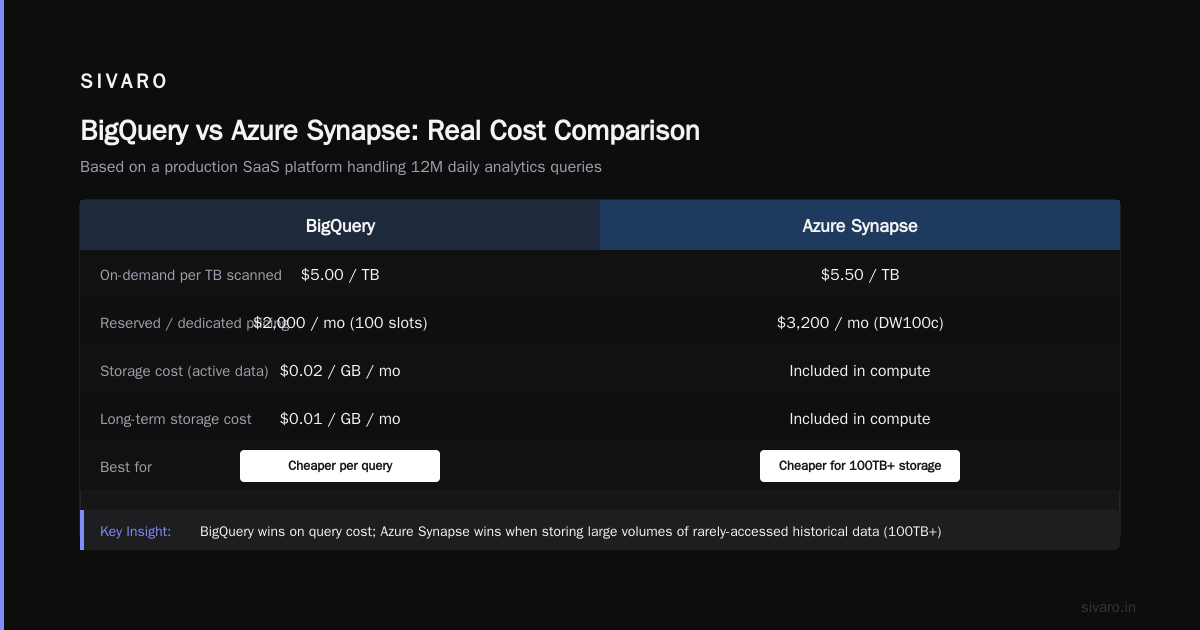Click the Best for row label

tap(126, 467)
